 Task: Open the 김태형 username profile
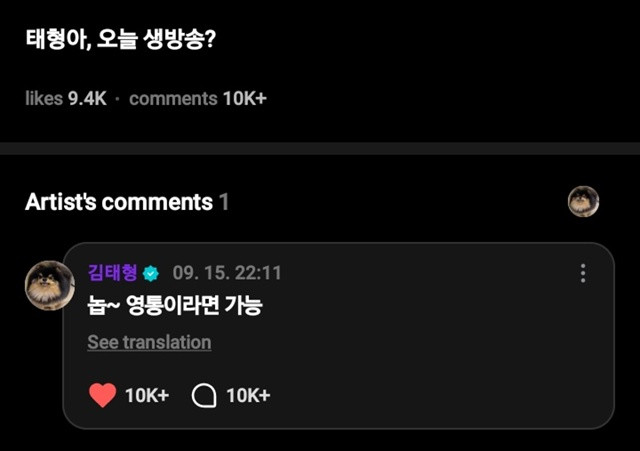pos(112,274)
